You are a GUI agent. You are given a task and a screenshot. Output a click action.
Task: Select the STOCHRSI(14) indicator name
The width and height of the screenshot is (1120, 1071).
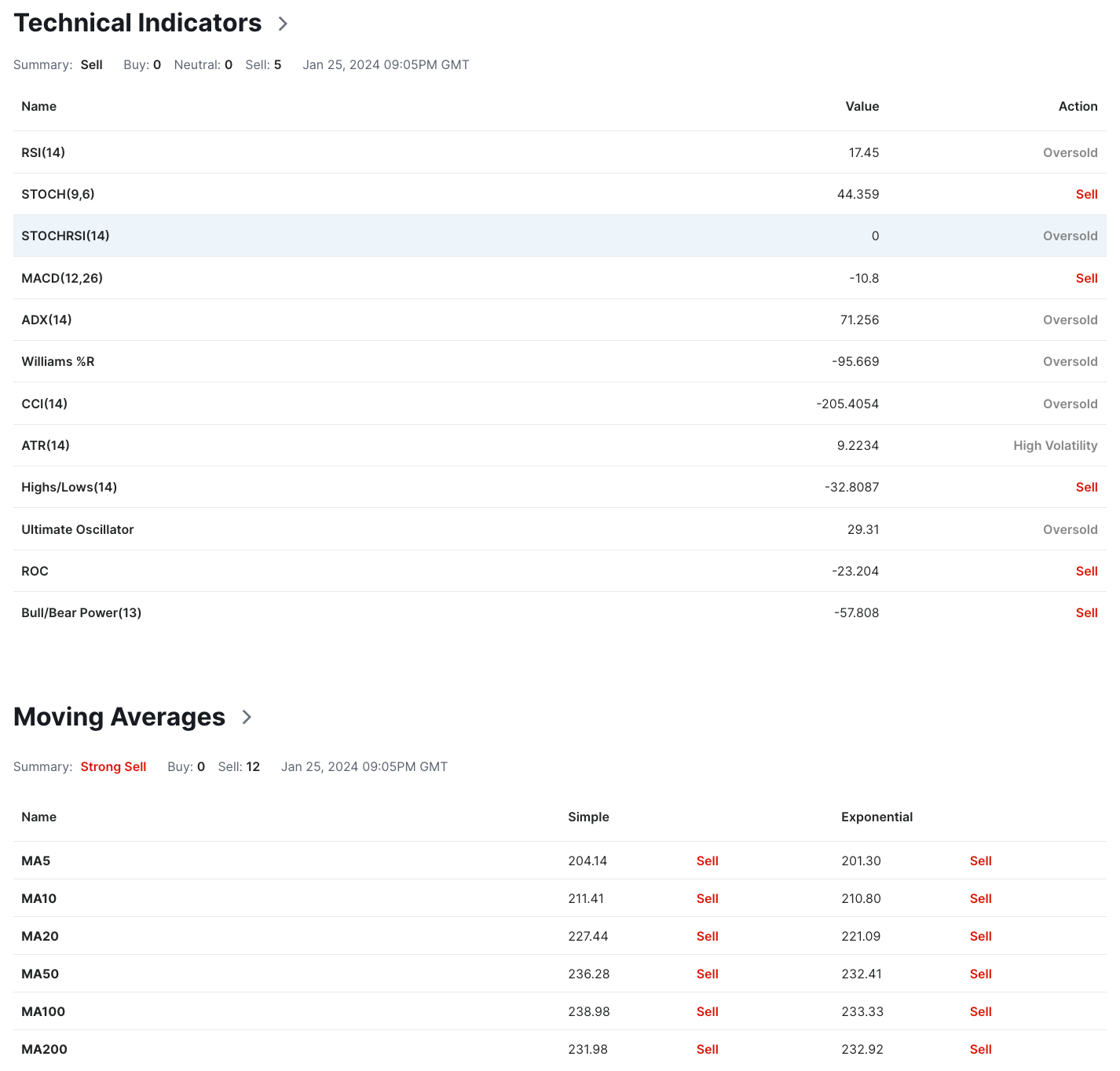(x=65, y=236)
